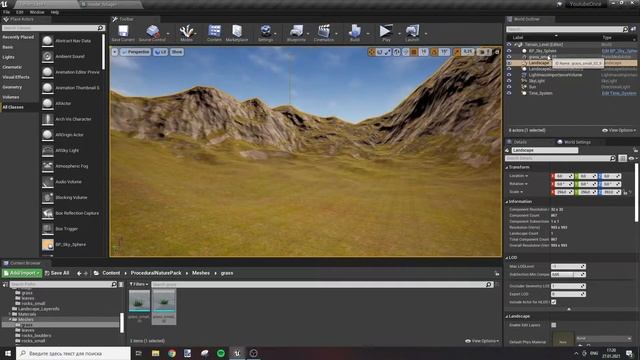Toggle visibility eye for Time_System

(509, 93)
